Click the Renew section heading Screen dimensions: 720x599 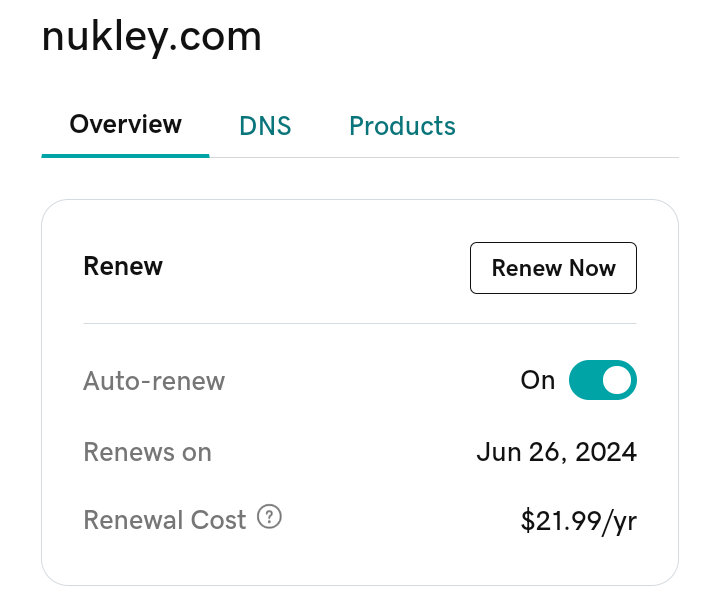pyautogui.click(x=123, y=267)
